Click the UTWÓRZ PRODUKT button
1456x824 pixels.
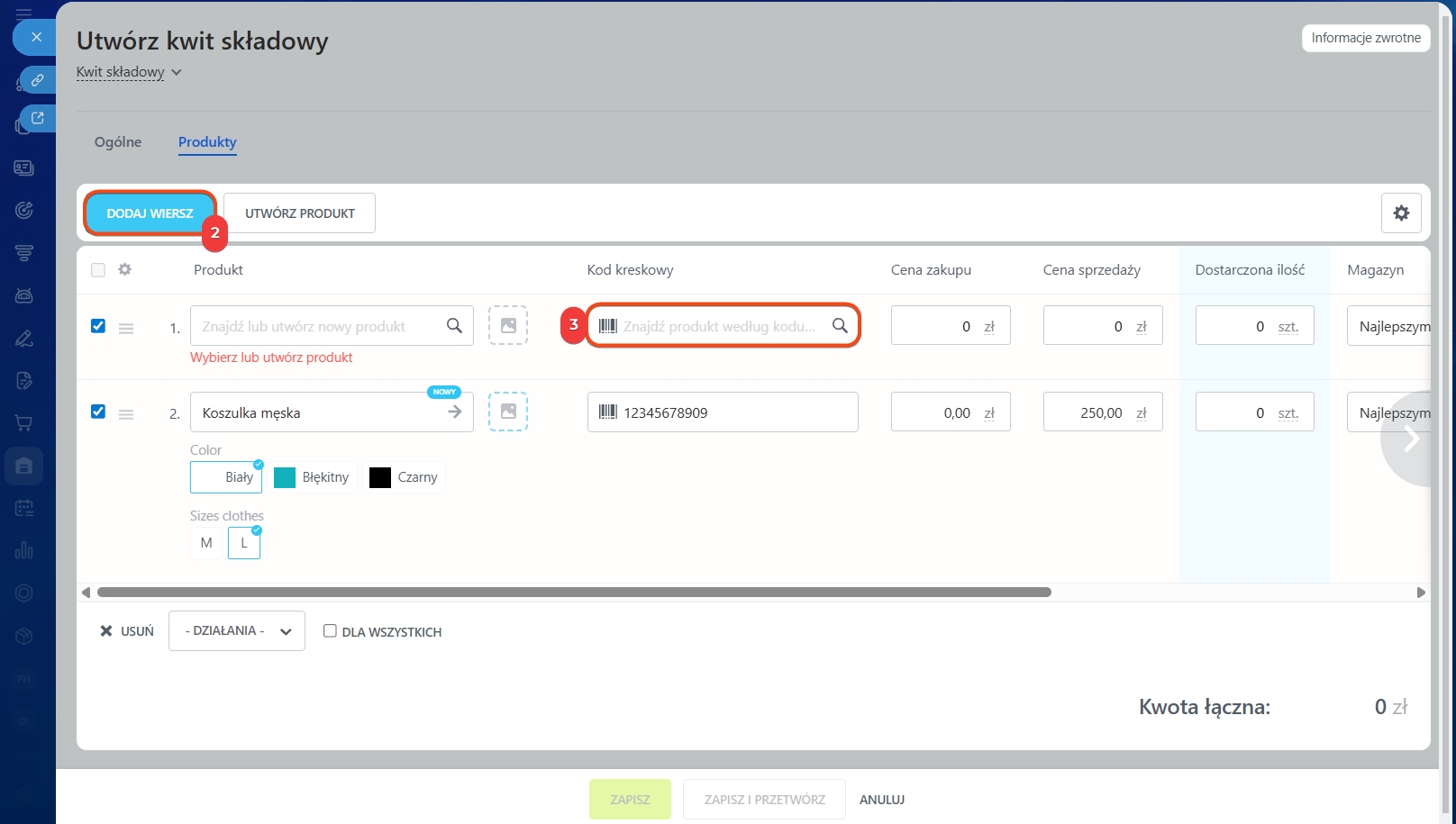(300, 213)
